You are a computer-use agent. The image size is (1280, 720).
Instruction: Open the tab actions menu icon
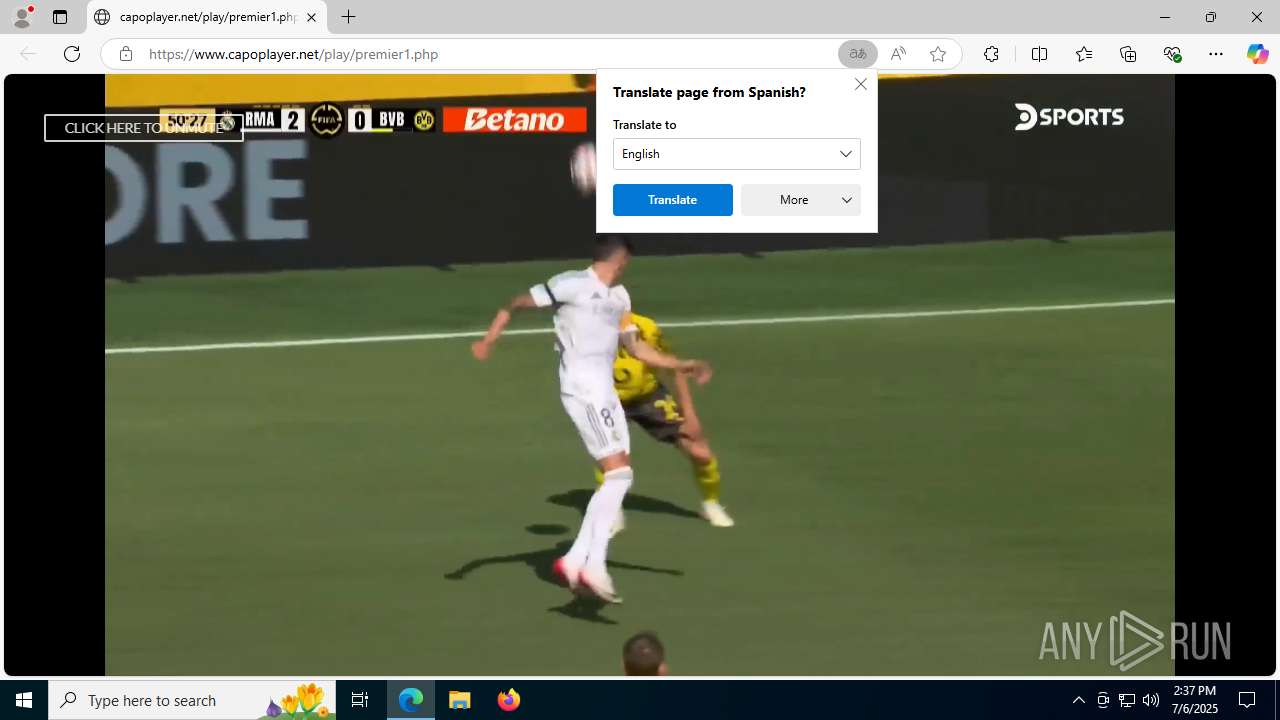pos(60,17)
